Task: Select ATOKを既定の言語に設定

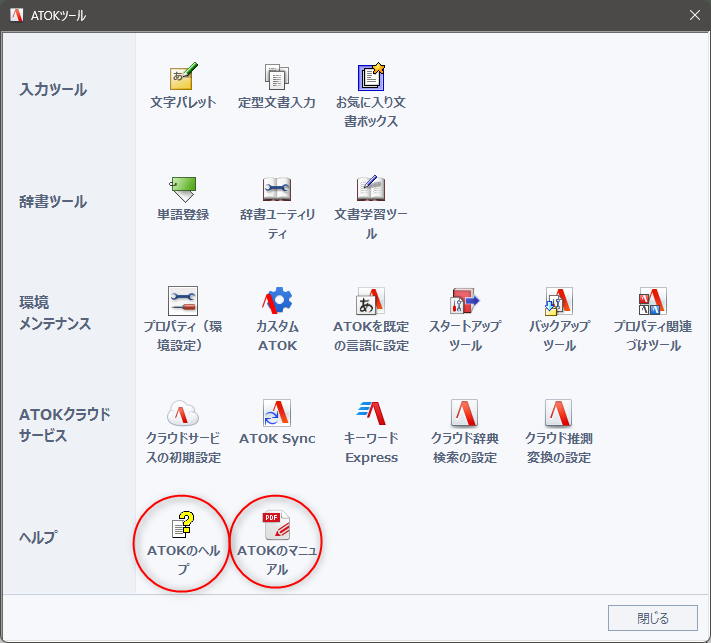Action: (371, 320)
